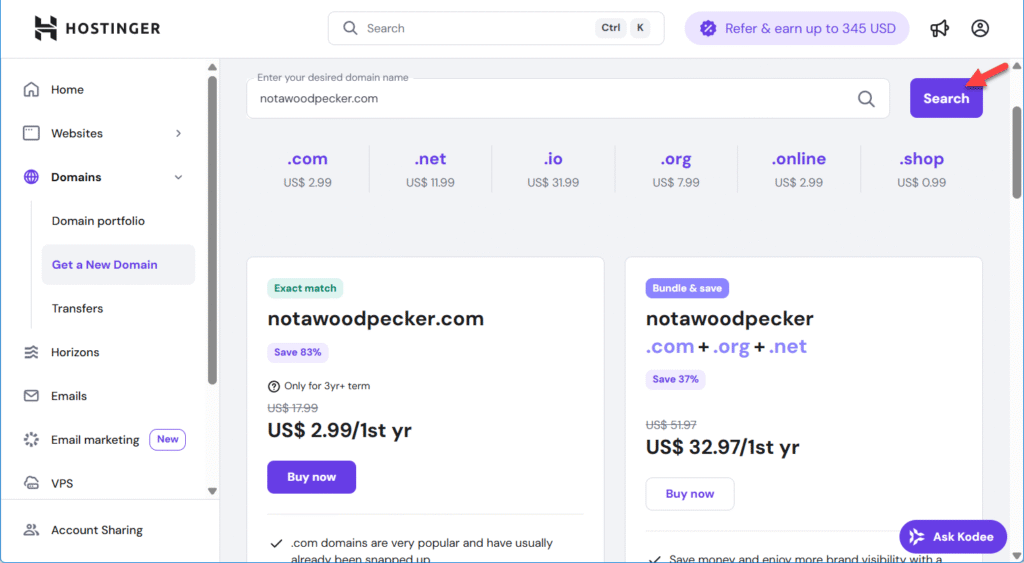Image resolution: width=1024 pixels, height=563 pixels.
Task: Click the Domains globe icon
Action: (x=31, y=177)
